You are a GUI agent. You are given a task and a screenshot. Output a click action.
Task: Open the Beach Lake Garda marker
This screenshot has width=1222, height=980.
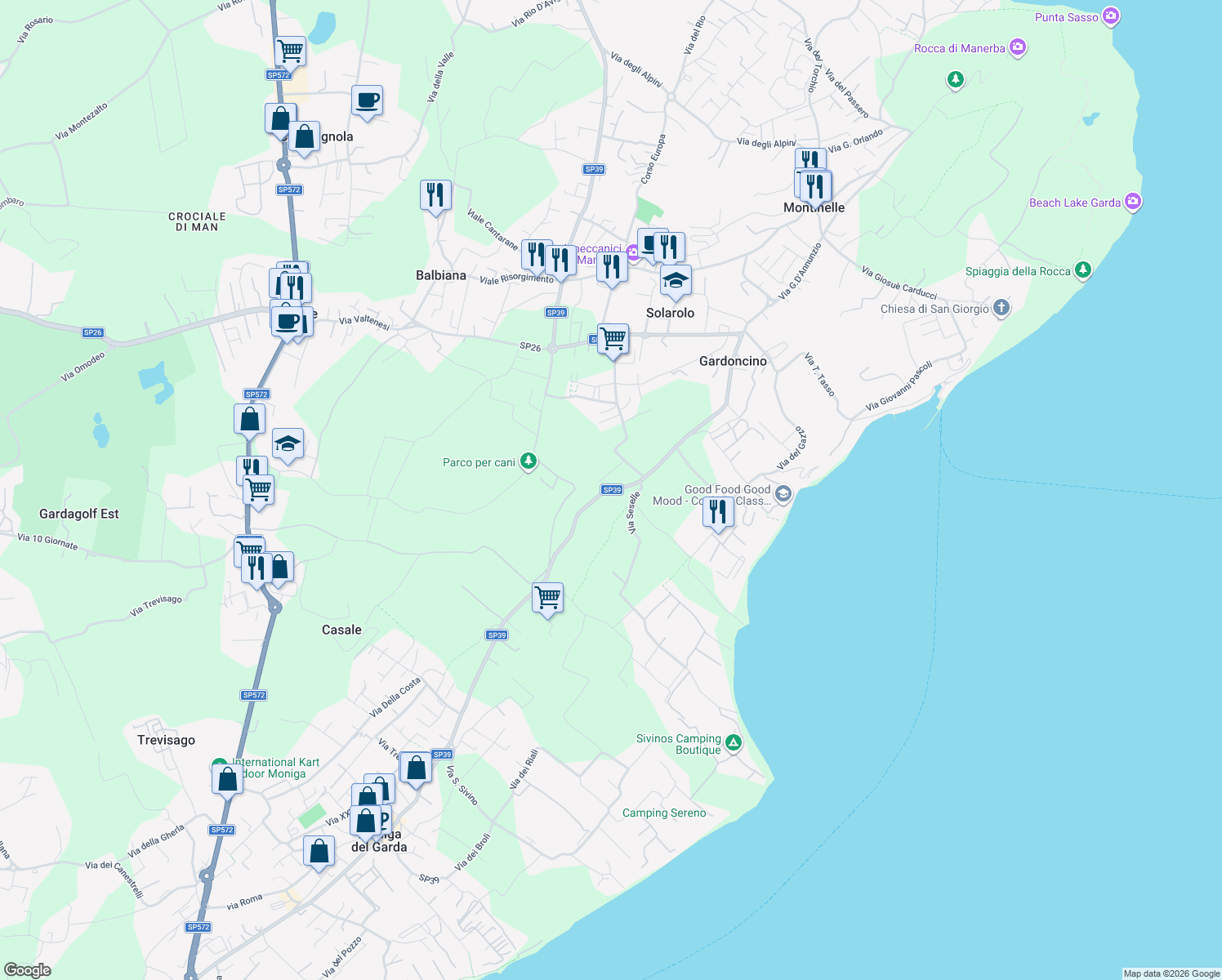[x=1132, y=202]
